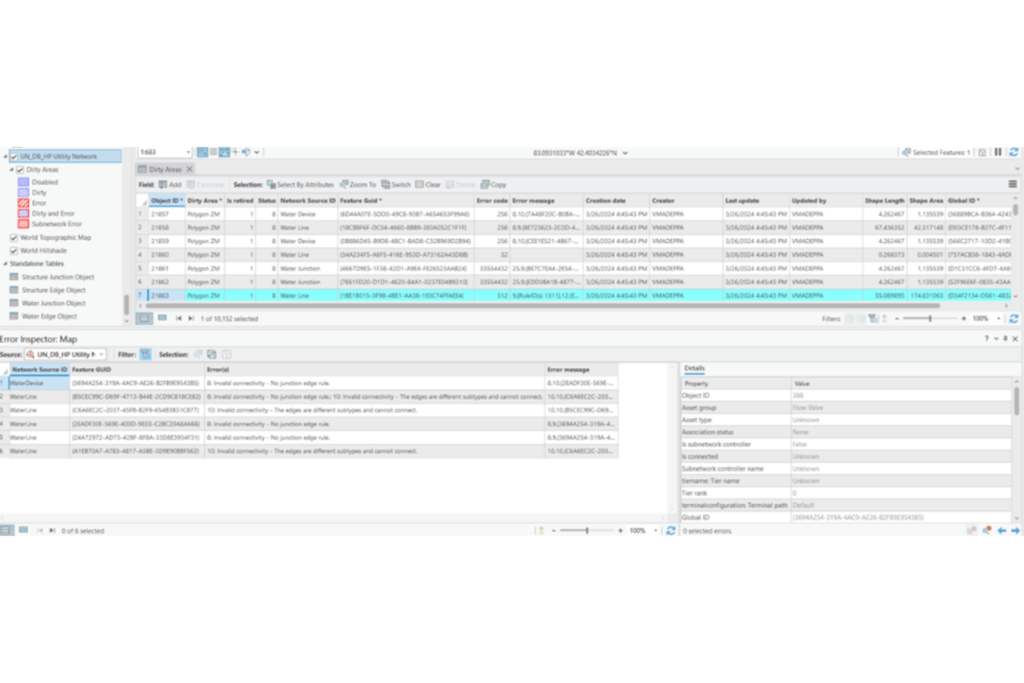Open the map scale dropdown
This screenshot has width=1024, height=683.
187,152
